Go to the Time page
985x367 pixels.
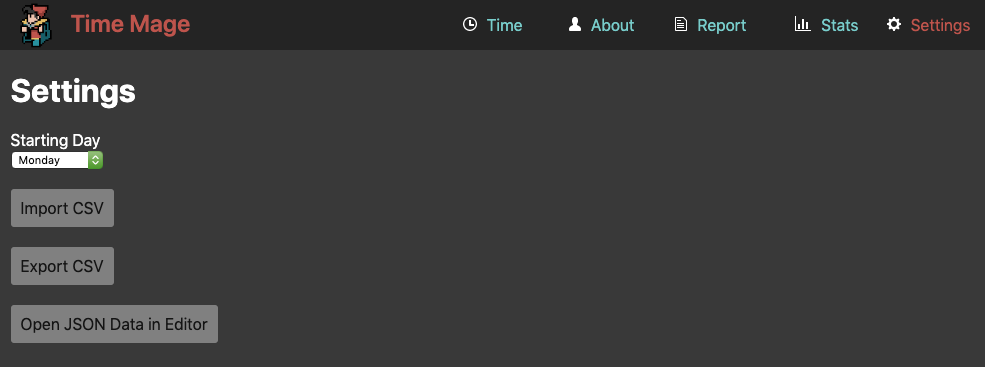point(504,25)
